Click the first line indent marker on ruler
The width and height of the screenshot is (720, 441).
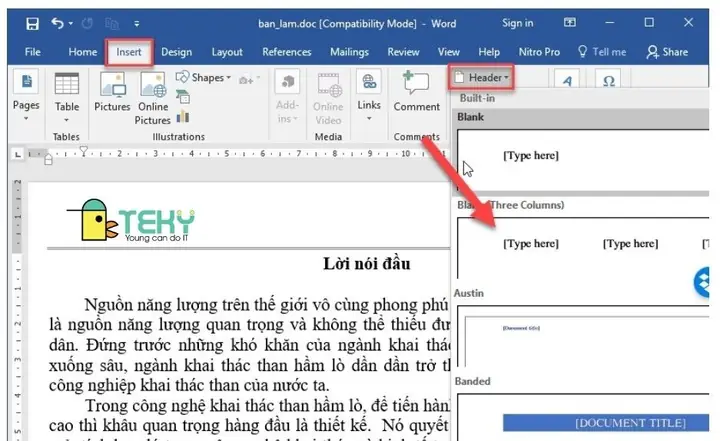(x=84, y=150)
